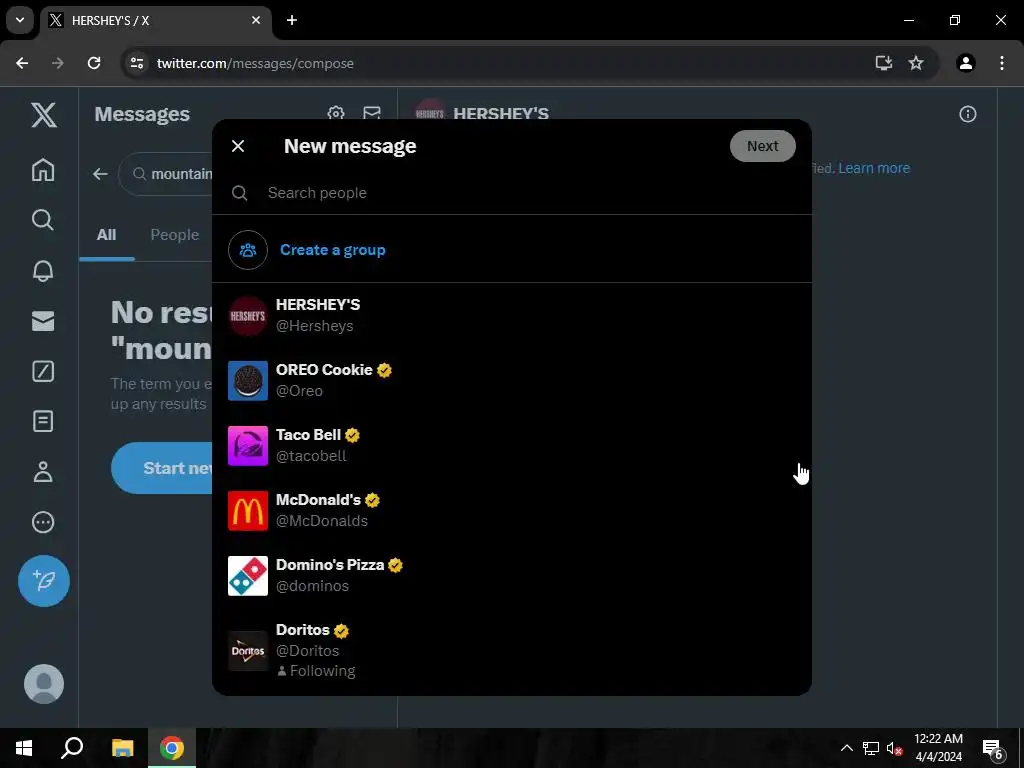Go back from message search results
Viewport: 1024px width, 768px height.
[100, 174]
